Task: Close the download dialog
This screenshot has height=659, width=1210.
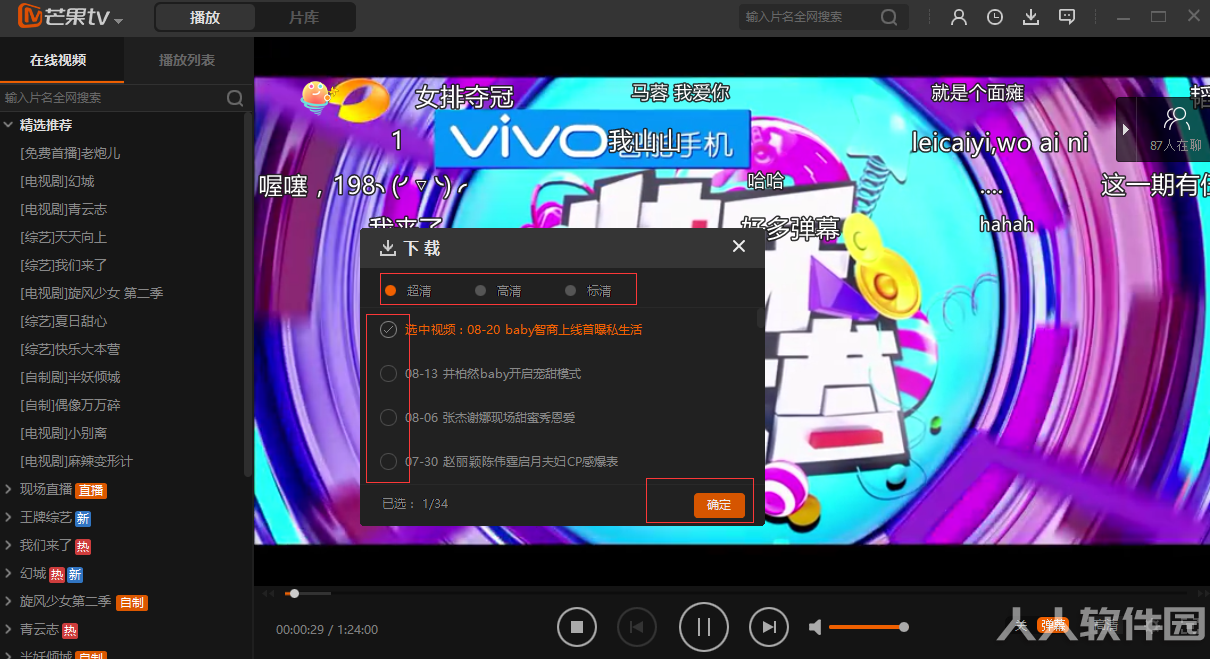Action: (x=739, y=247)
